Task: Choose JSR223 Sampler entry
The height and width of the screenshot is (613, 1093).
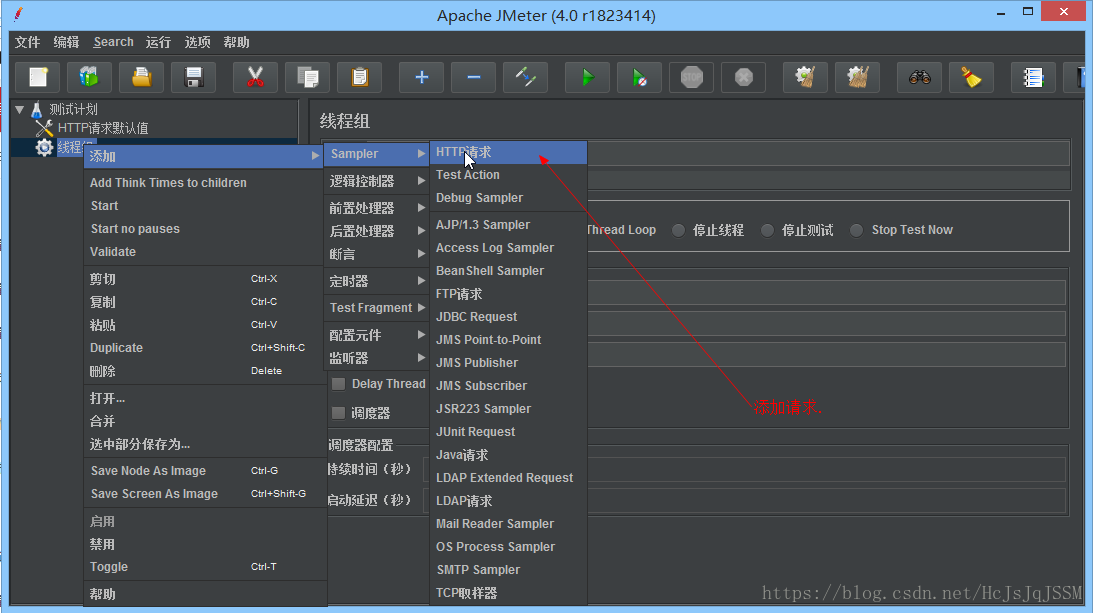Action: coord(508,409)
